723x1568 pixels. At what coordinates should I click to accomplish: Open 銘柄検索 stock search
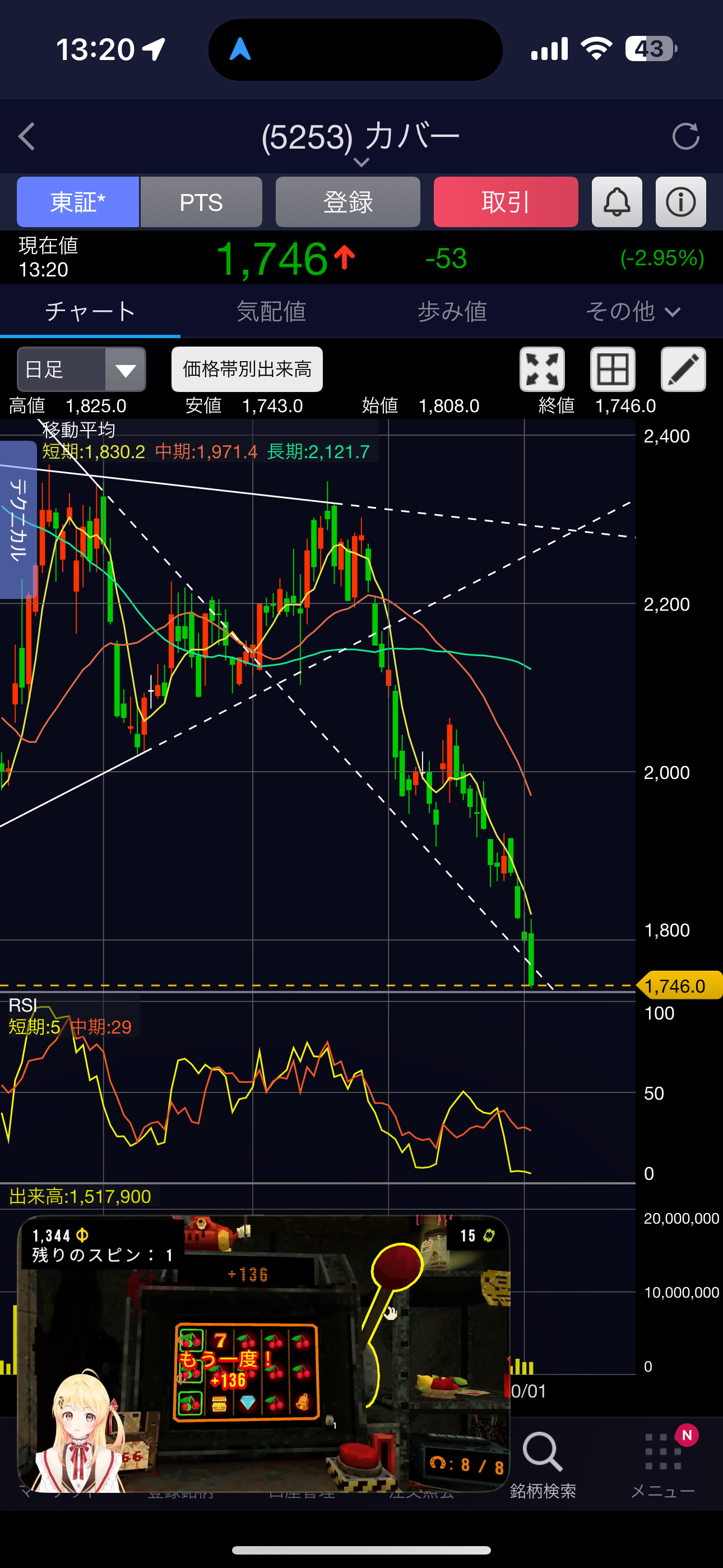pos(543,1464)
